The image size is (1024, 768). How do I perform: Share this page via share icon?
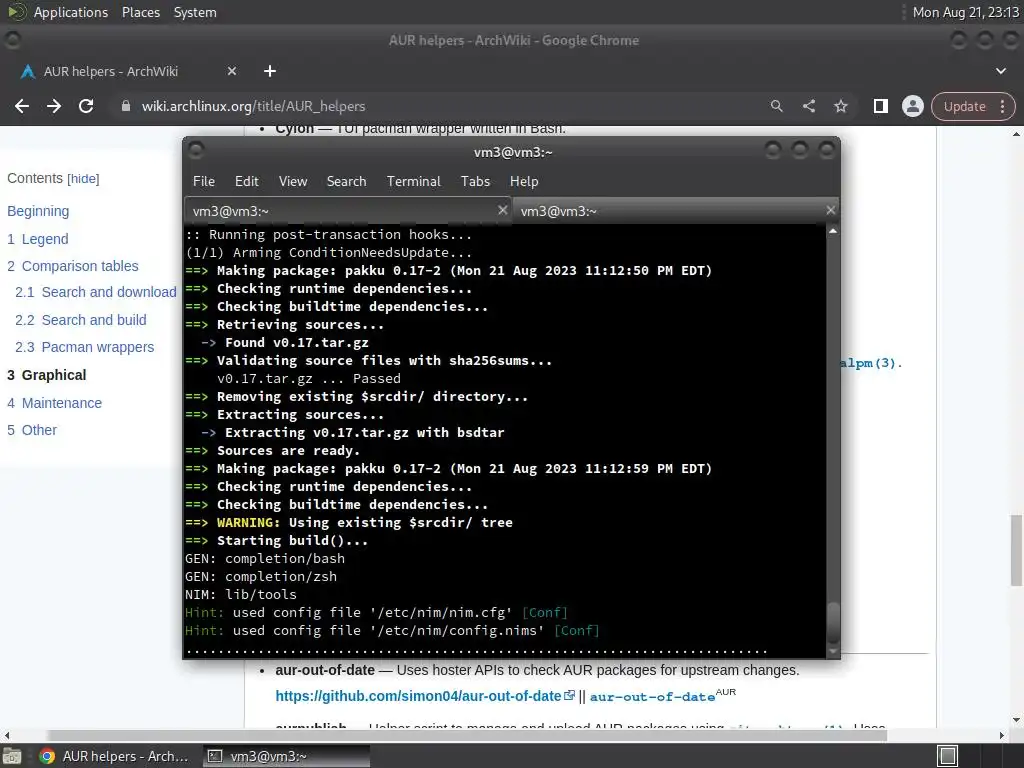(808, 106)
